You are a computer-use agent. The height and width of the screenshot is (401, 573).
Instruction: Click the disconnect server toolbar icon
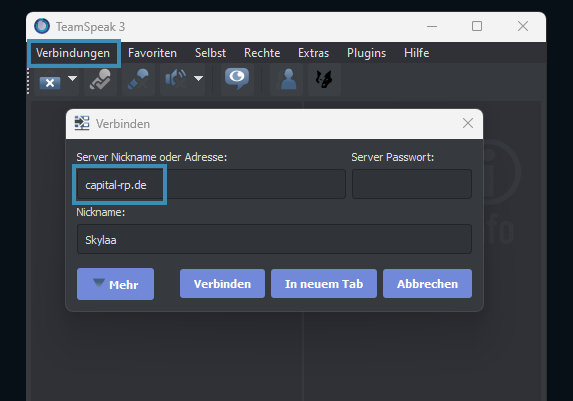point(50,80)
